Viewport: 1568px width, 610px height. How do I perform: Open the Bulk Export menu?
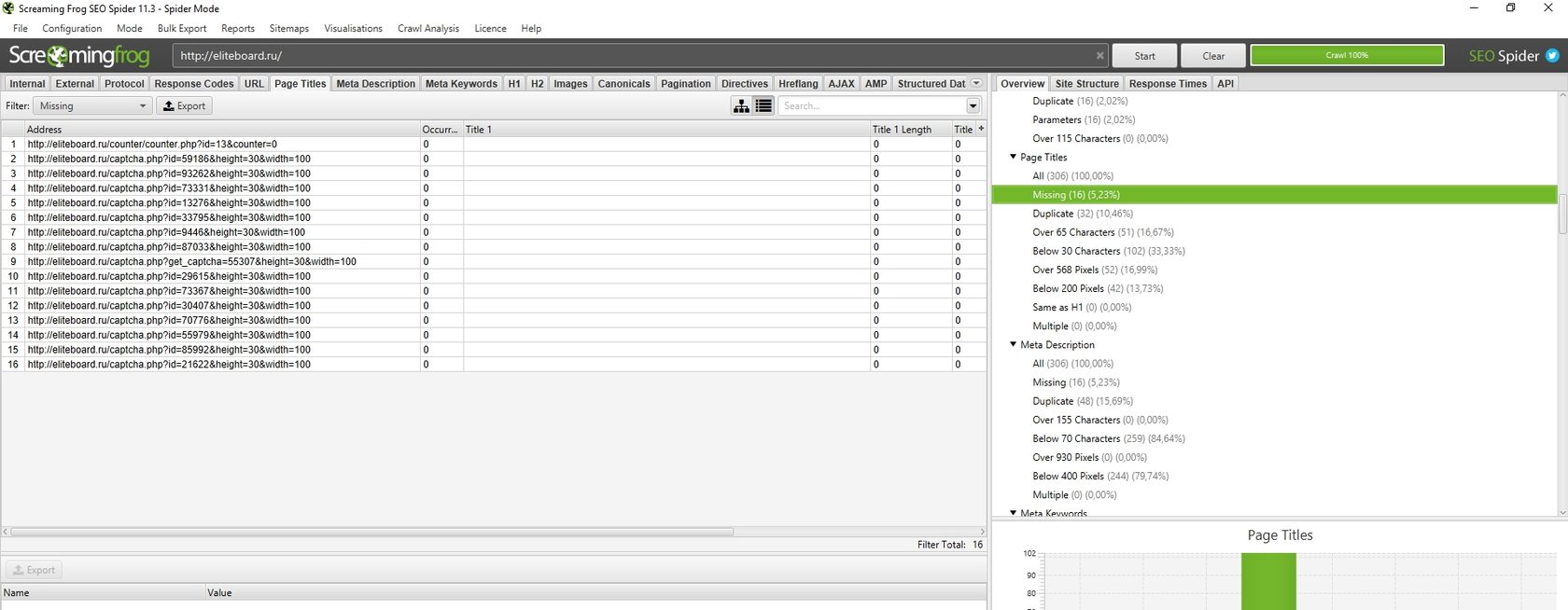click(182, 28)
